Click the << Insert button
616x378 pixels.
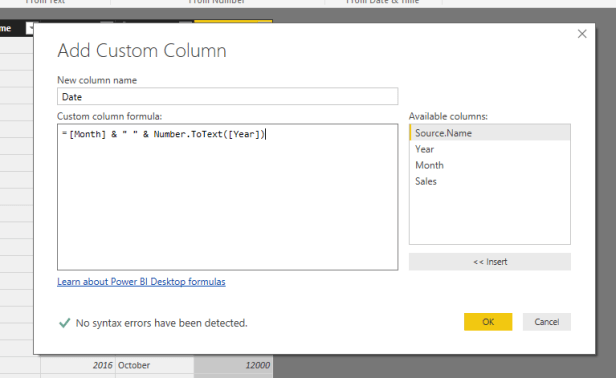[490, 262]
